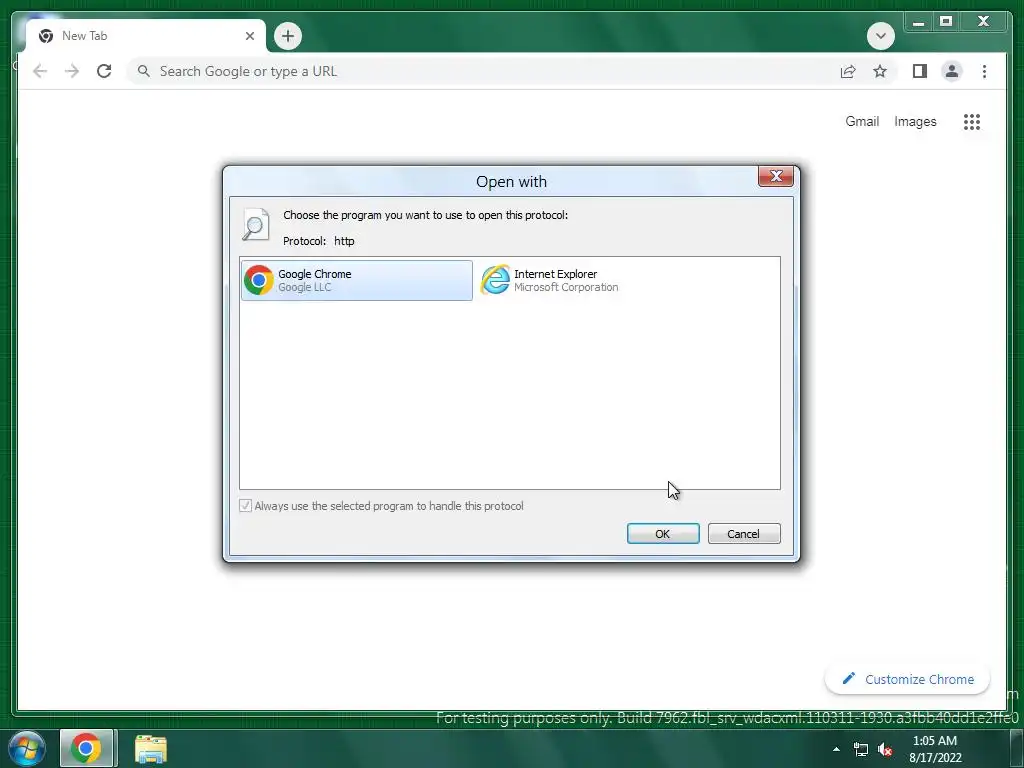This screenshot has width=1024, height=768.
Task: Open Windows Explorer from the taskbar
Action: [151, 749]
